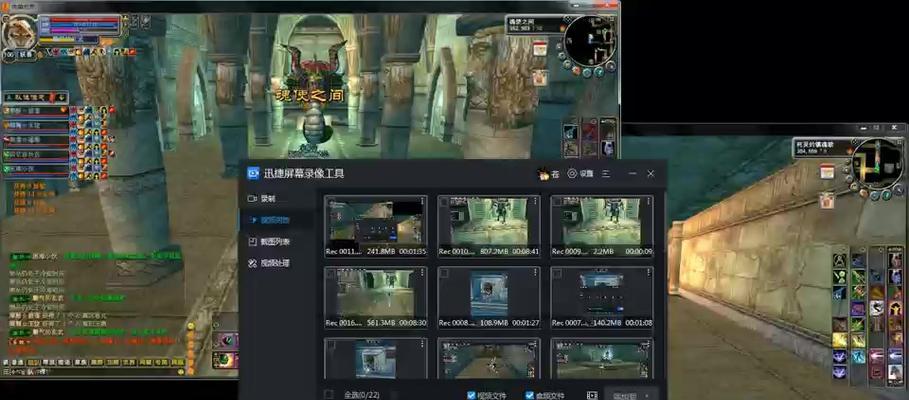Click the VIP crown icon
909x400 pixels.
click(543, 173)
